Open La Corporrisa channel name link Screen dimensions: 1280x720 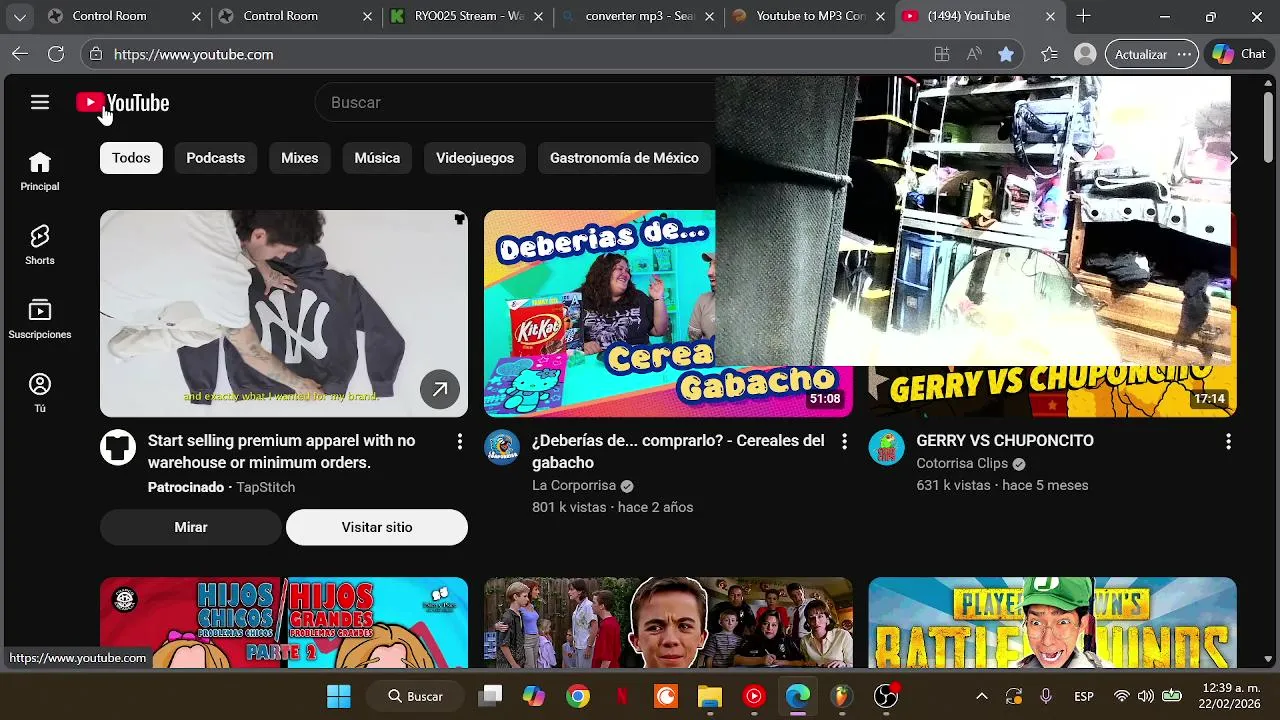point(574,486)
